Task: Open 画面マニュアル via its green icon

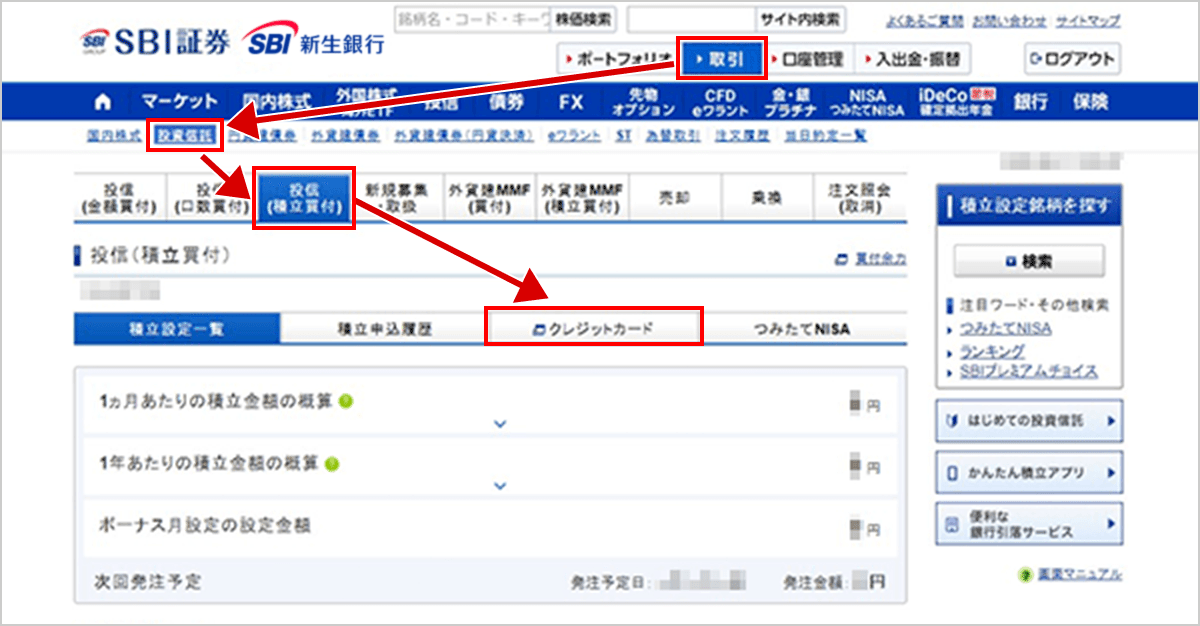Action: pyautogui.click(x=1024, y=573)
